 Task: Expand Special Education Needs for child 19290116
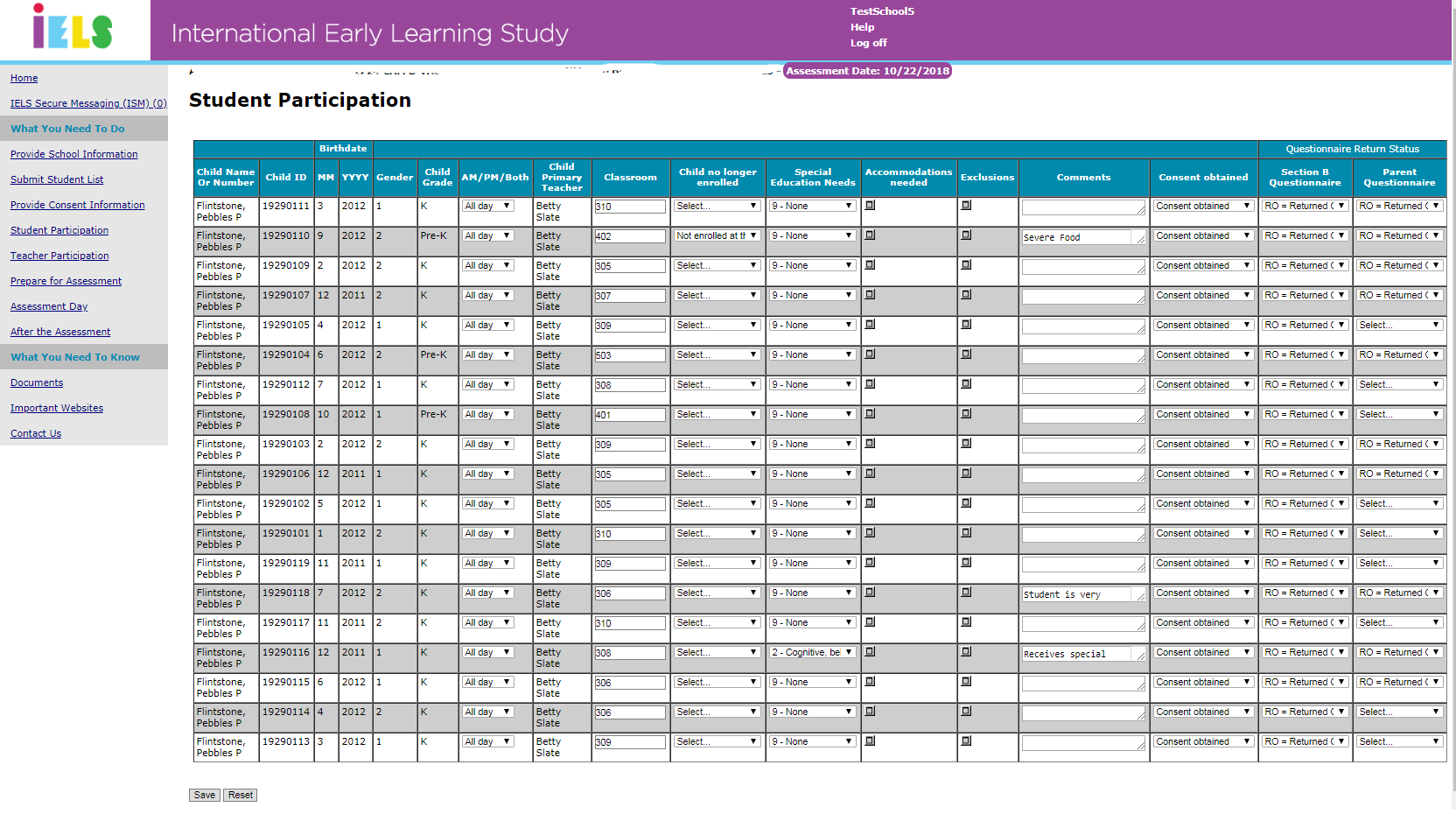812,652
